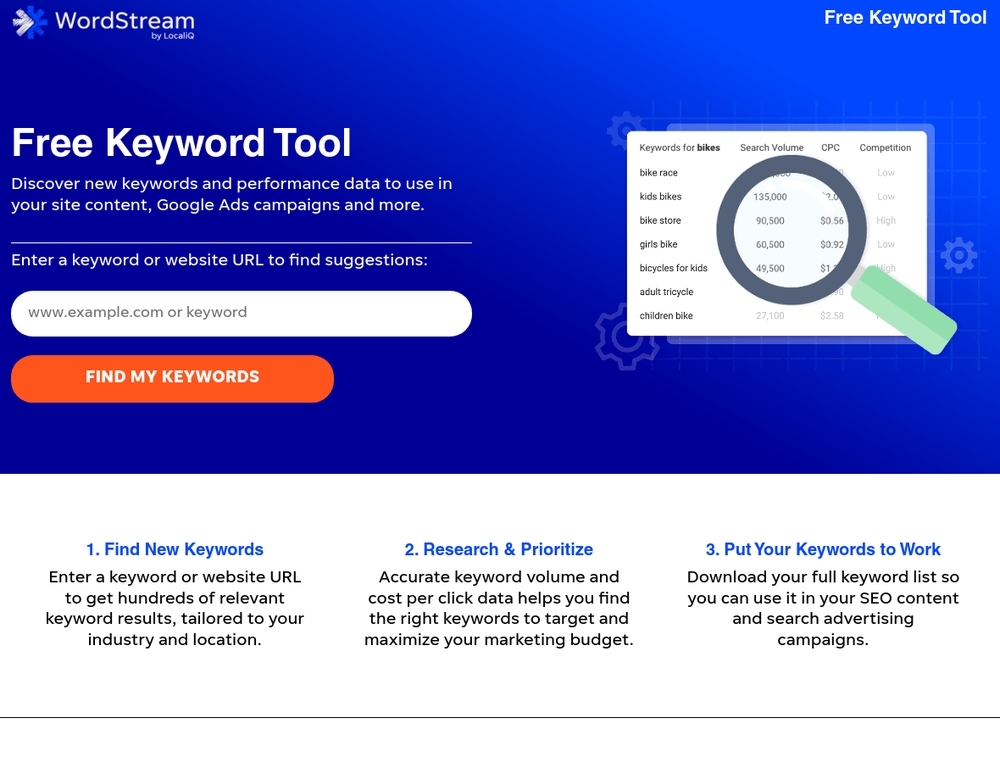
Task: Click the '2. Research & Prioritize' heading
Action: tap(498, 549)
